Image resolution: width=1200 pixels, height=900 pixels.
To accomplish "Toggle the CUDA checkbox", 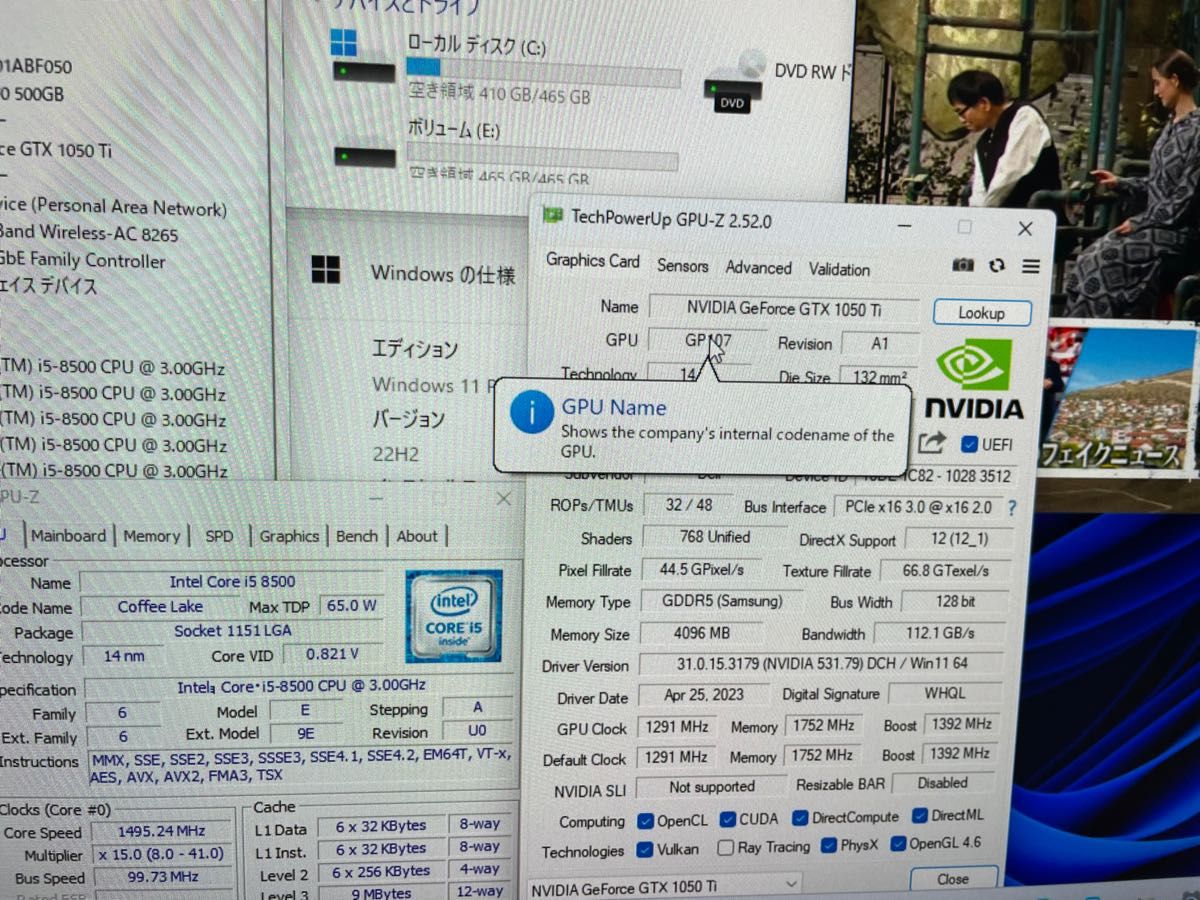I will pos(727,819).
